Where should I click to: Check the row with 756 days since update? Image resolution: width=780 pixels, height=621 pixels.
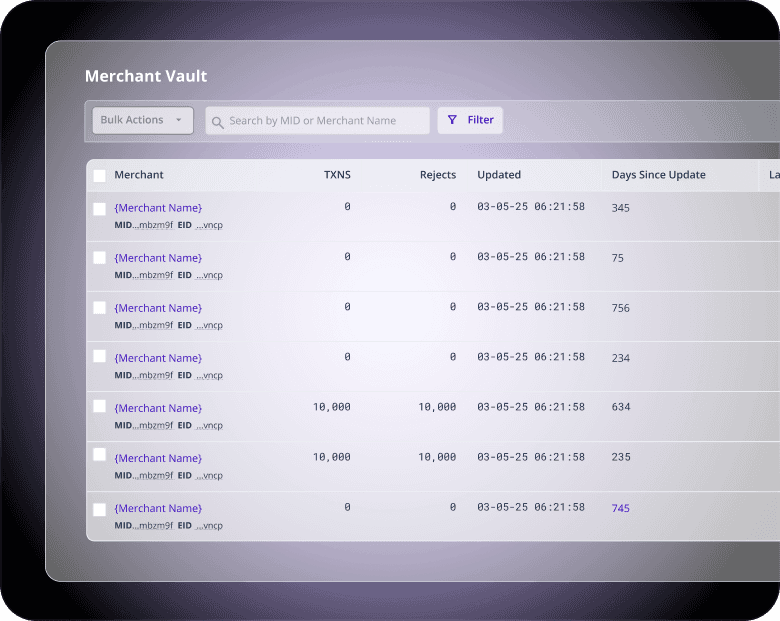[x=99, y=308]
